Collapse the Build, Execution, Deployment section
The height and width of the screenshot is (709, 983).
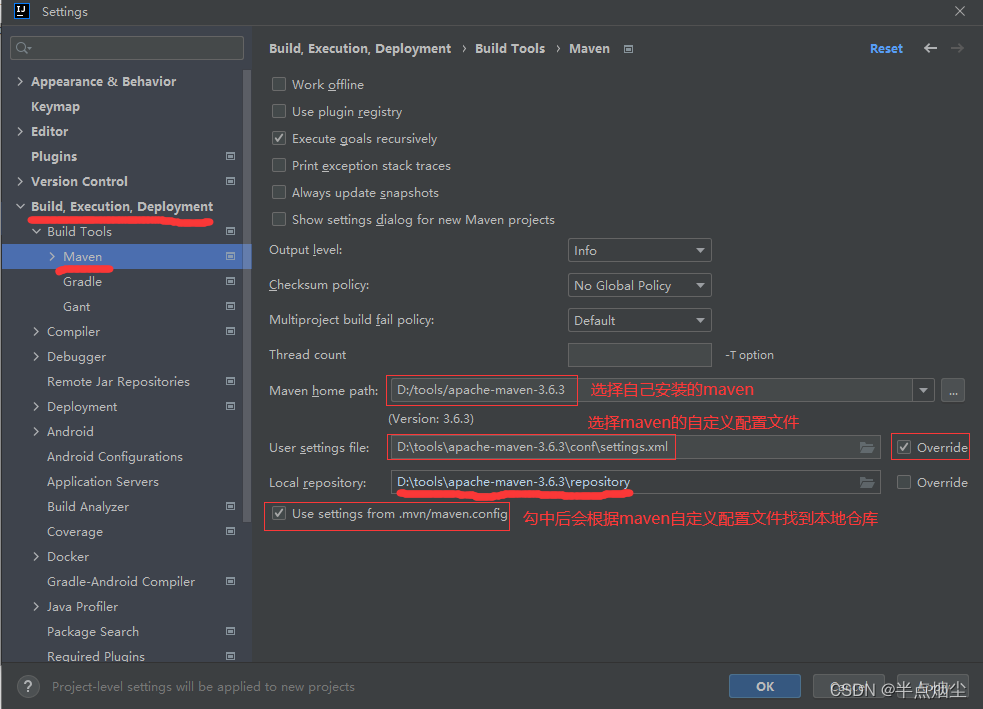pos(20,206)
